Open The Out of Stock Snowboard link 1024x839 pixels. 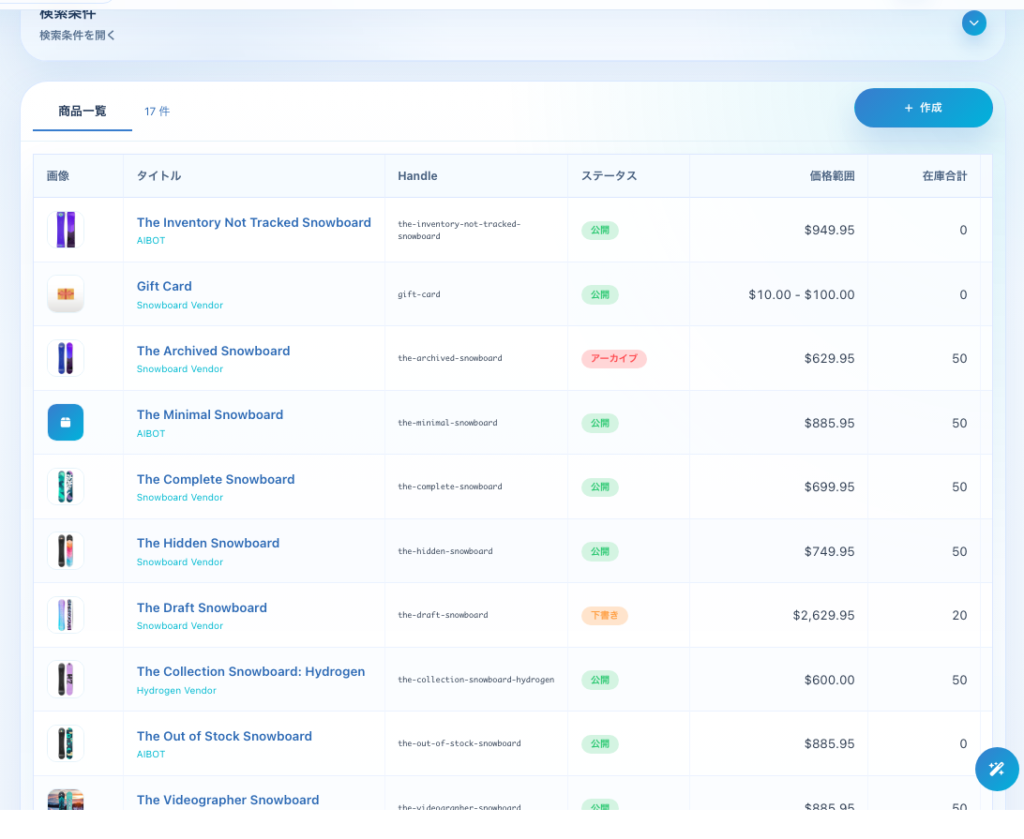coord(224,736)
